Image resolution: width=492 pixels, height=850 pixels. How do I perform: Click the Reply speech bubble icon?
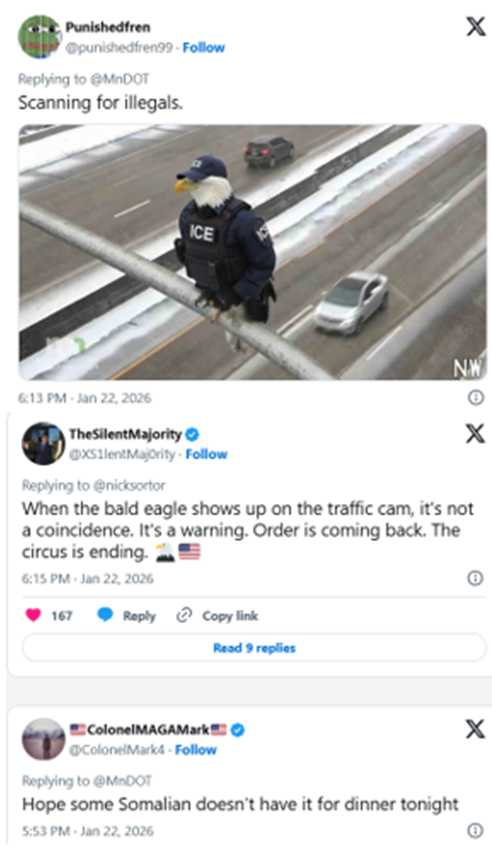point(105,615)
